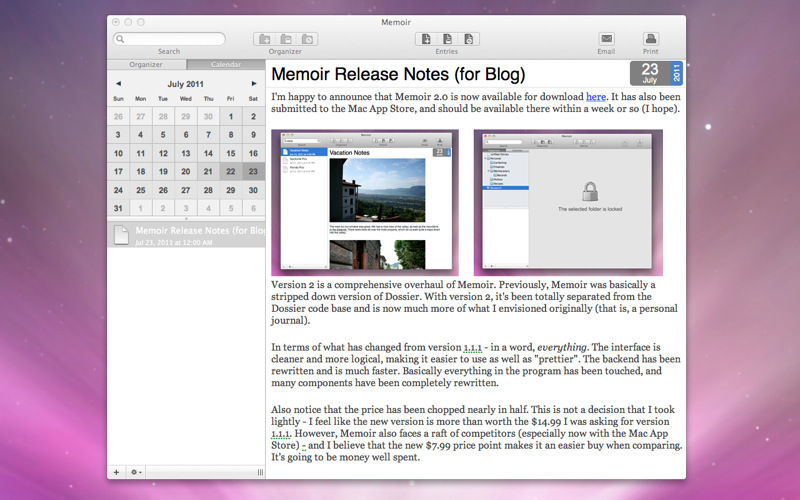800x500 pixels.
Task: Select July 15 in calendar
Action: (x=231, y=153)
